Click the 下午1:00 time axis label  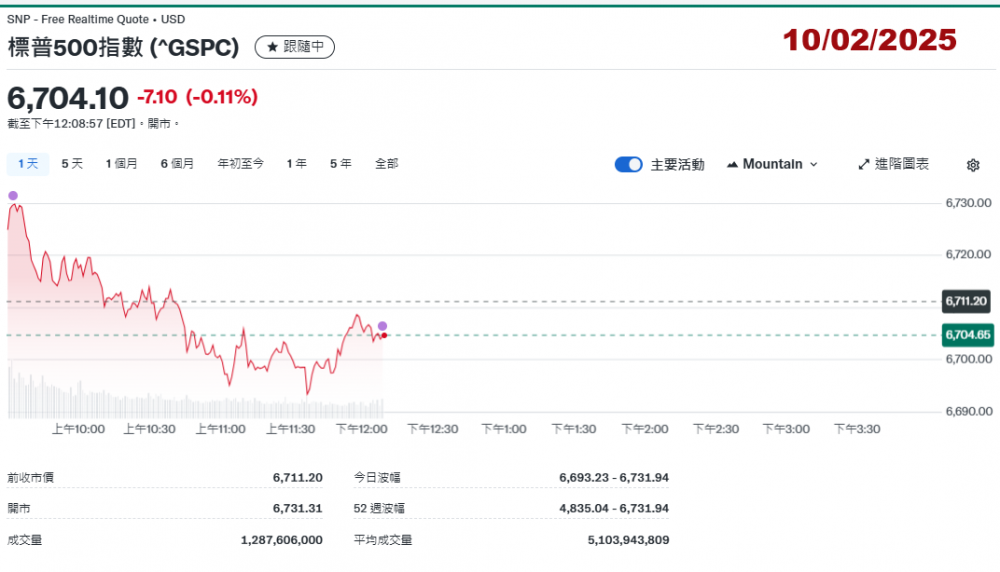point(504,429)
